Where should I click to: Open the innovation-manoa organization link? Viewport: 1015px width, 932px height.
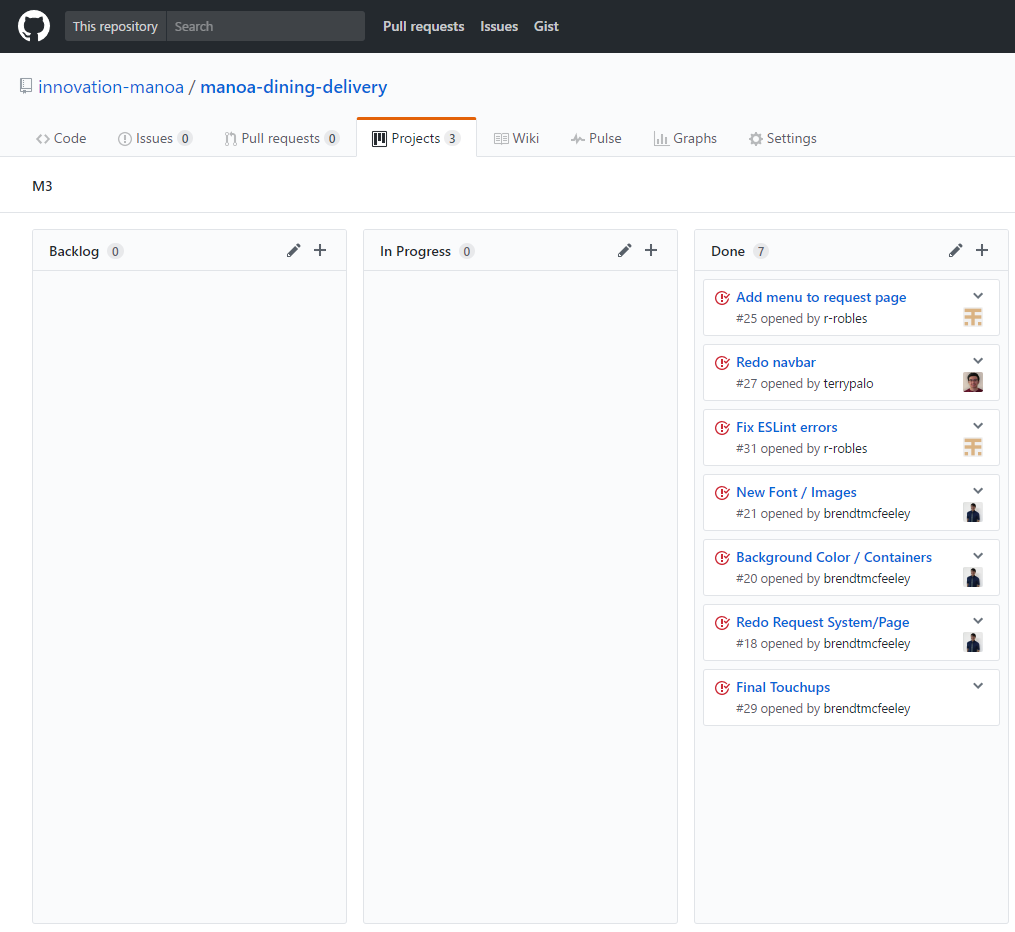coord(111,87)
